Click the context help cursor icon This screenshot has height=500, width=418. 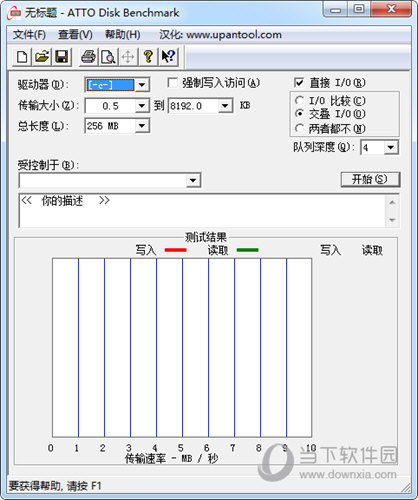168,57
